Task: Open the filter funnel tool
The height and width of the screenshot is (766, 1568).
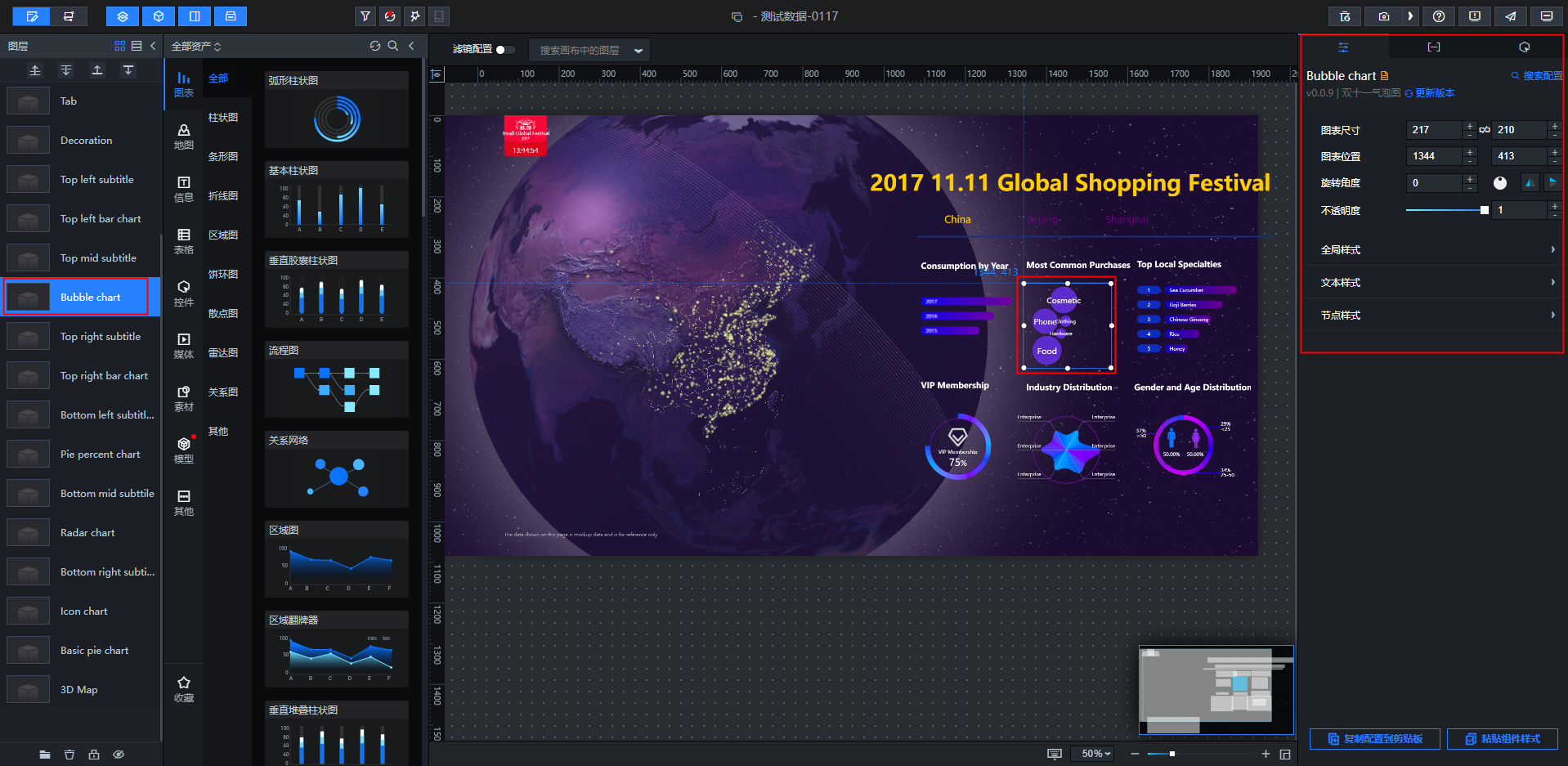Action: click(365, 16)
